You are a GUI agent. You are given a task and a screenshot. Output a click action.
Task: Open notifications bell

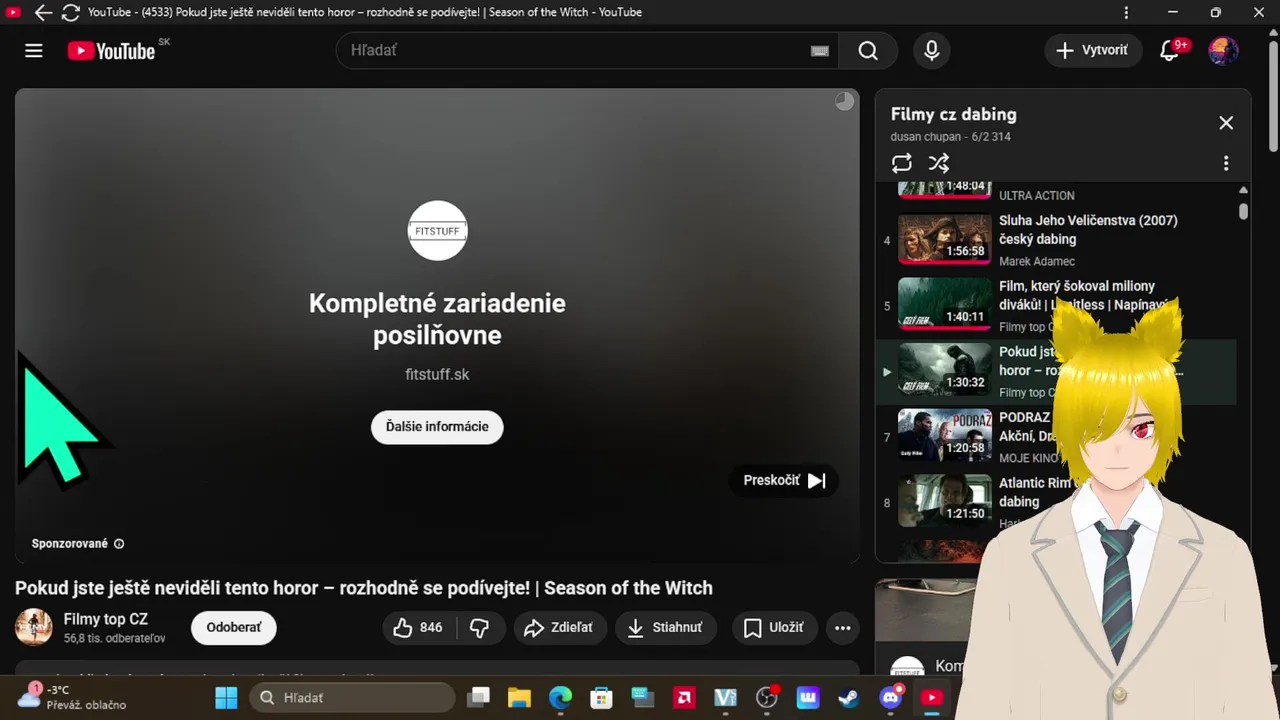click(x=1169, y=51)
